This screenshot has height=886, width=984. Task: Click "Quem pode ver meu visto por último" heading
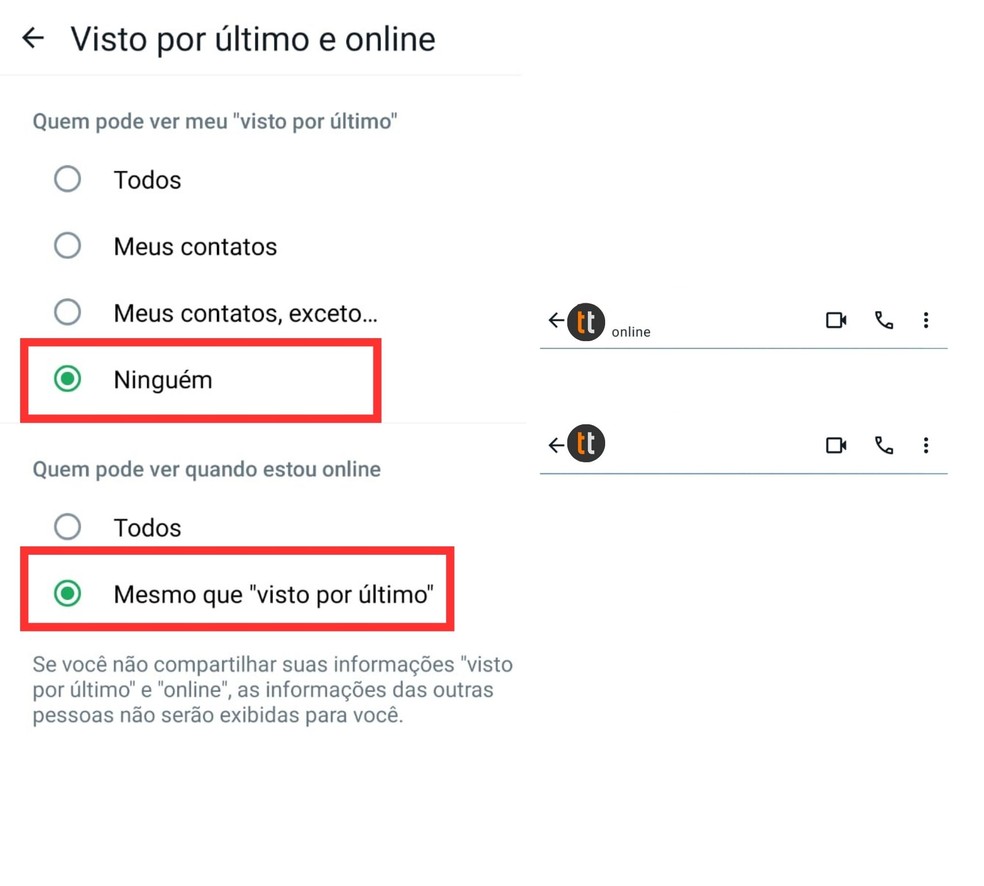pyautogui.click(x=215, y=121)
